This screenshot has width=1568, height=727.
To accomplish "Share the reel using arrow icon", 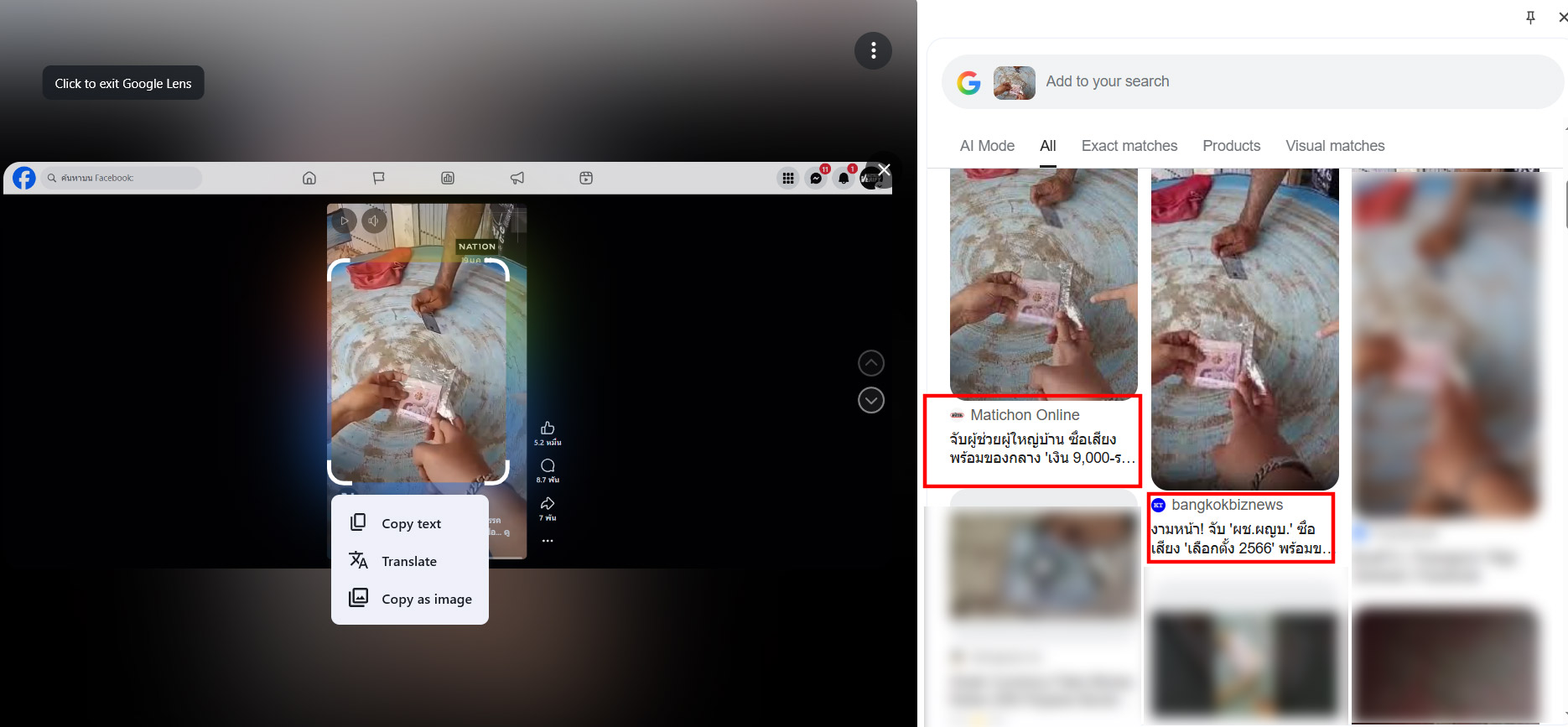I will click(x=548, y=503).
